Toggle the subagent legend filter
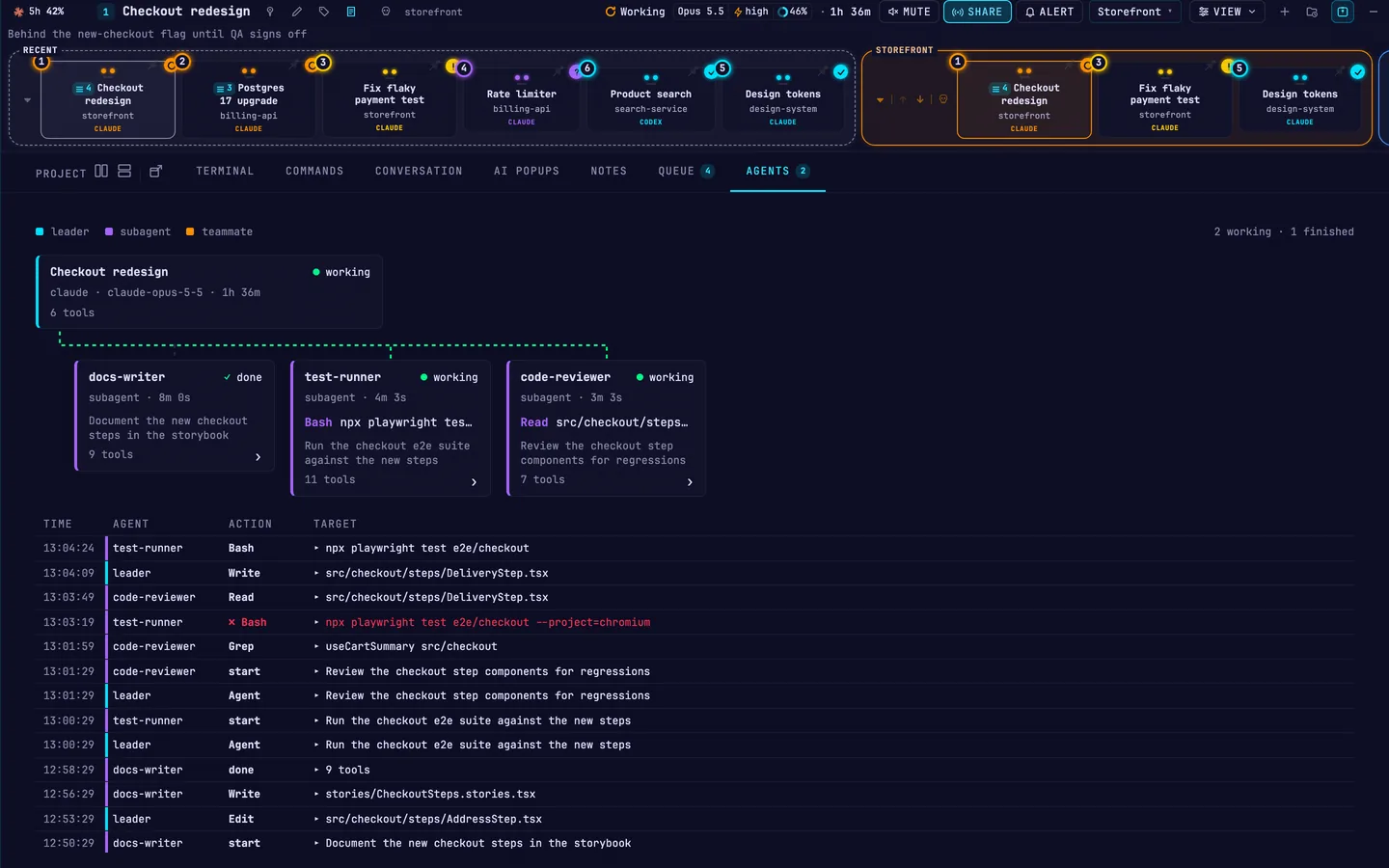 (x=138, y=231)
